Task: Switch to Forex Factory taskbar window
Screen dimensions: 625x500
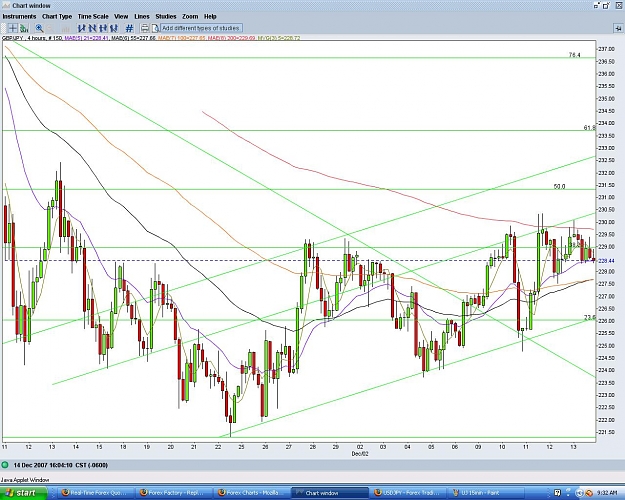Action: pos(173,493)
